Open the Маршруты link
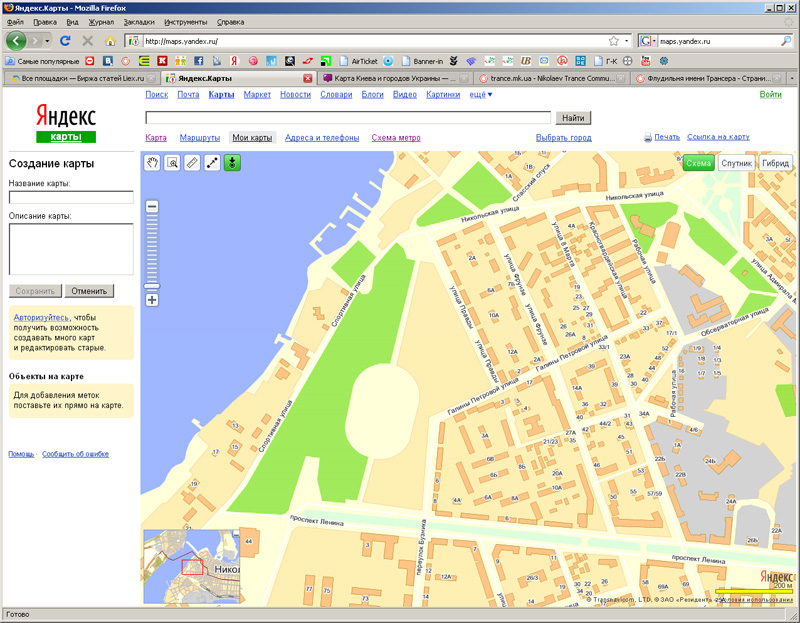This screenshot has height=623, width=800. click(x=199, y=138)
